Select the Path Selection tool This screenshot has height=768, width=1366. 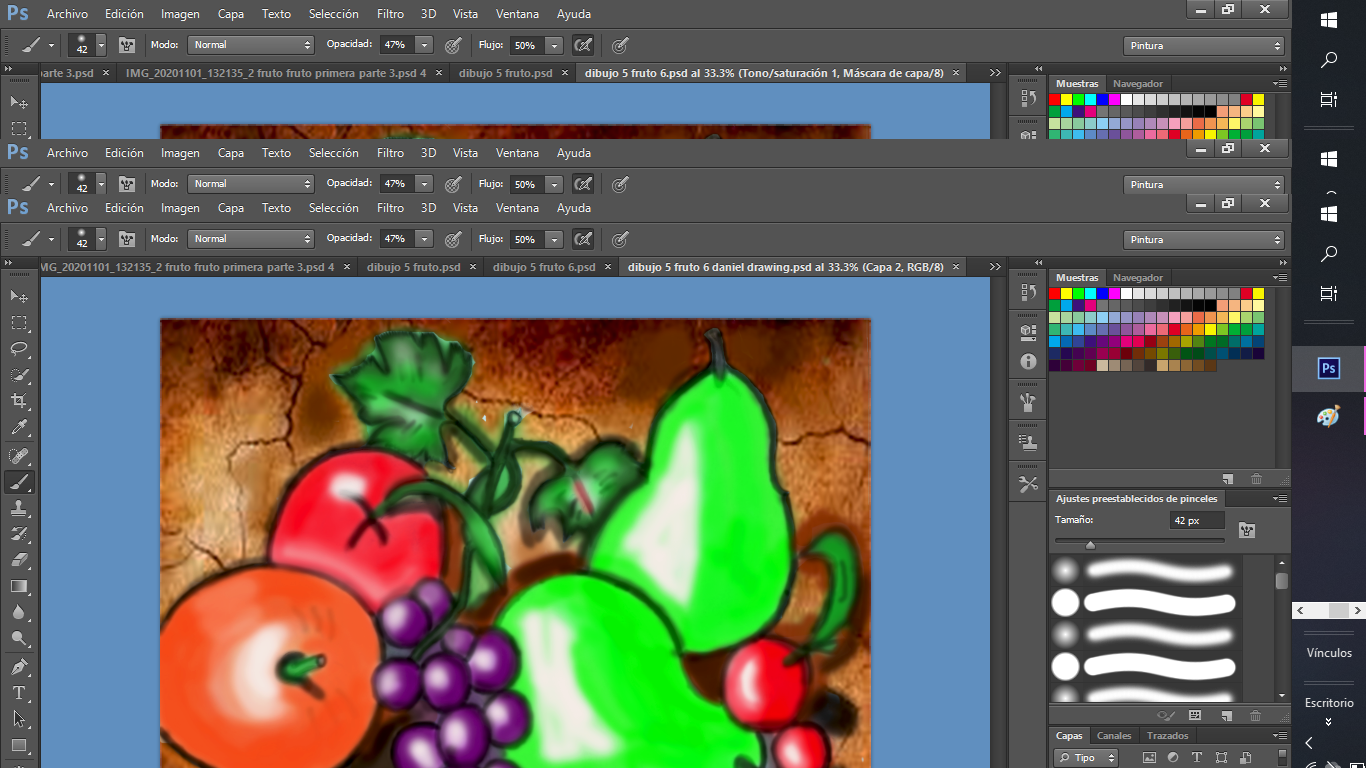[19, 719]
